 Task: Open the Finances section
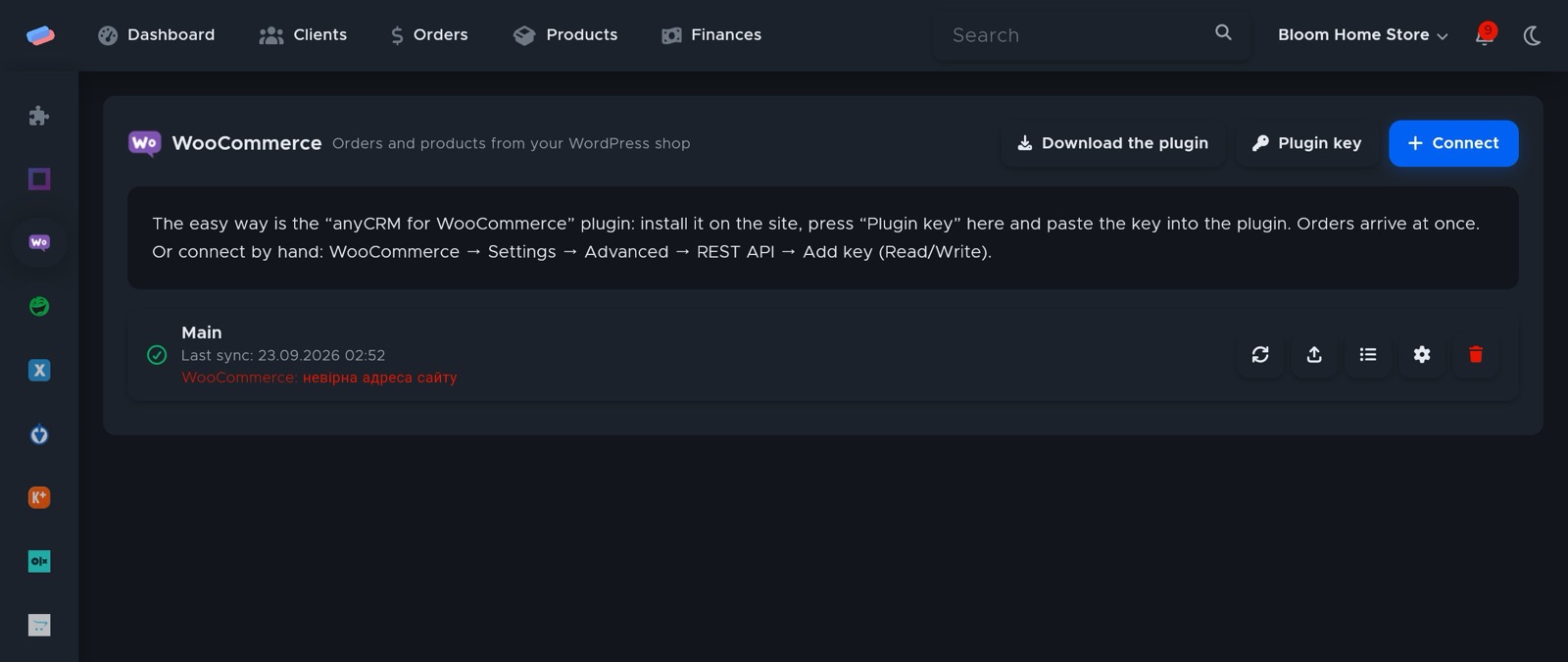coord(711,35)
